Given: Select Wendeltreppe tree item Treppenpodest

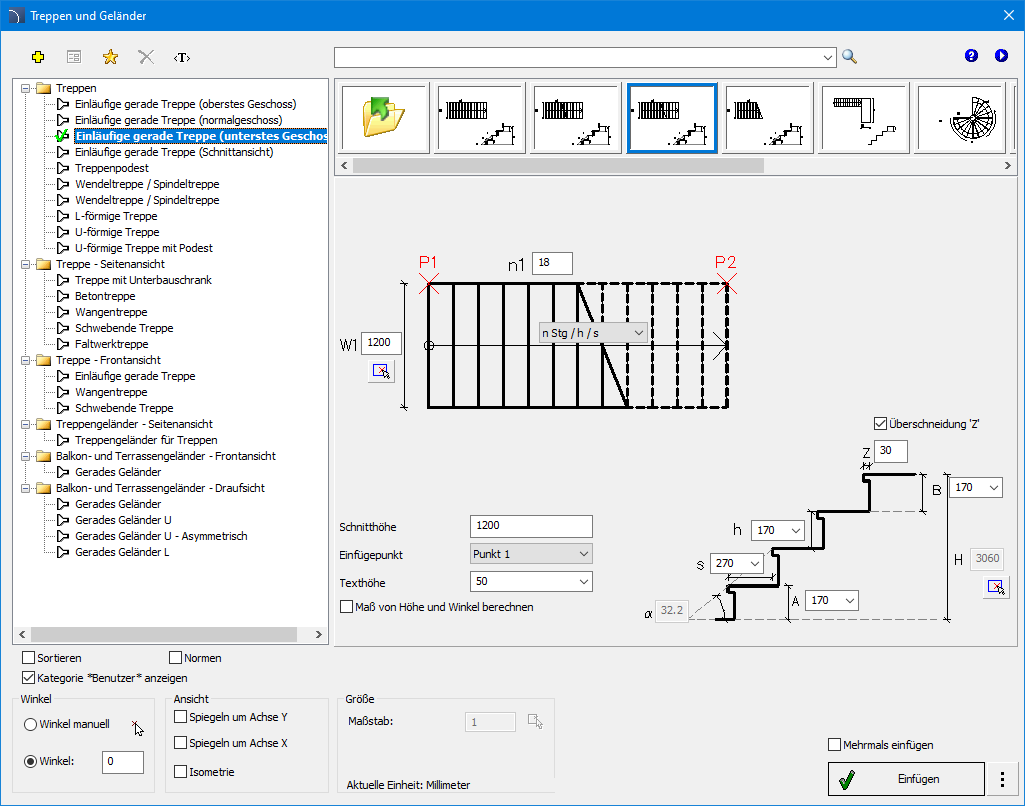Looking at the screenshot, I should (x=111, y=168).
